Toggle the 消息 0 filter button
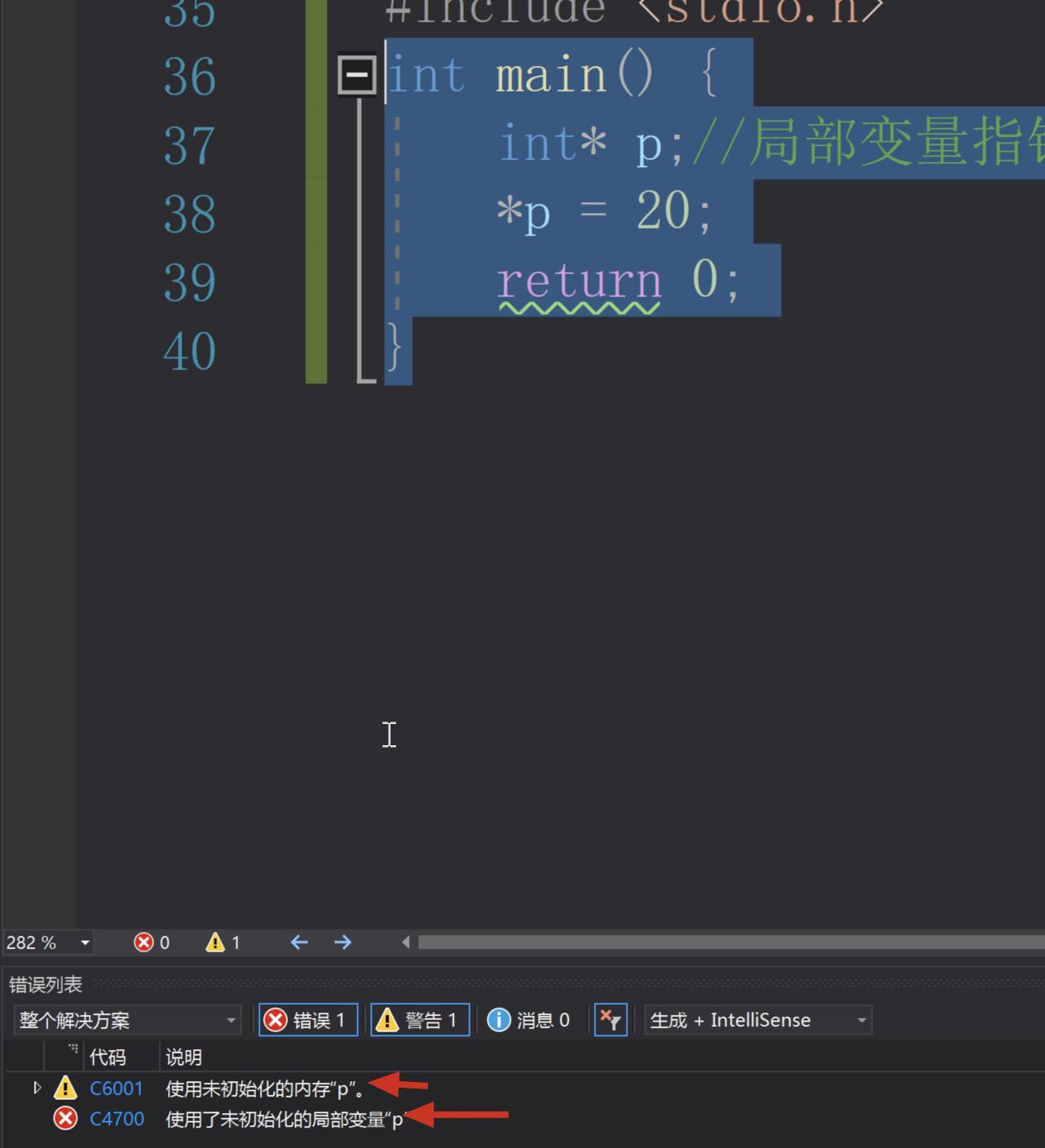 529,1020
